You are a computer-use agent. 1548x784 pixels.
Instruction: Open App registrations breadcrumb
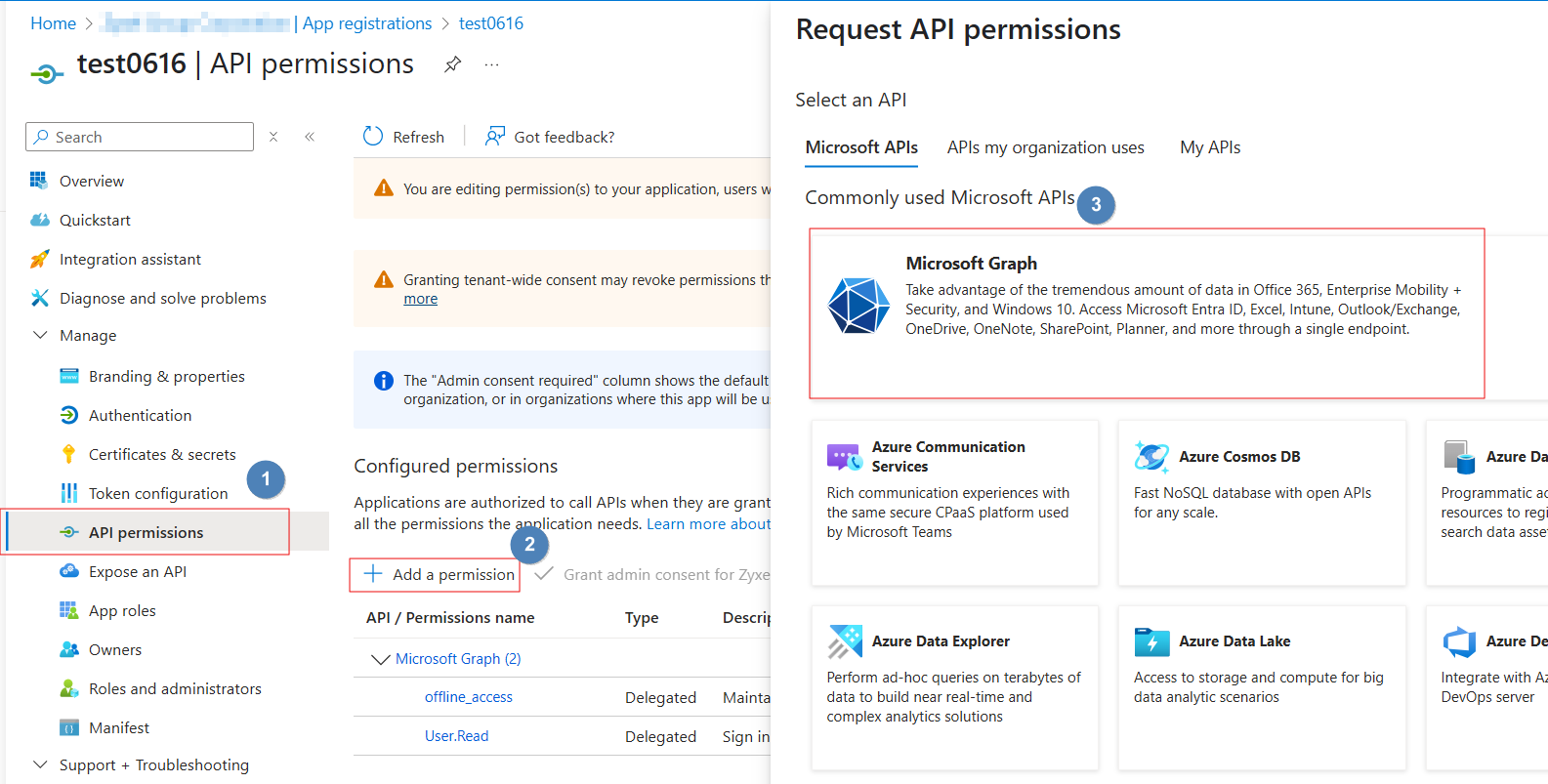pyautogui.click(x=367, y=23)
